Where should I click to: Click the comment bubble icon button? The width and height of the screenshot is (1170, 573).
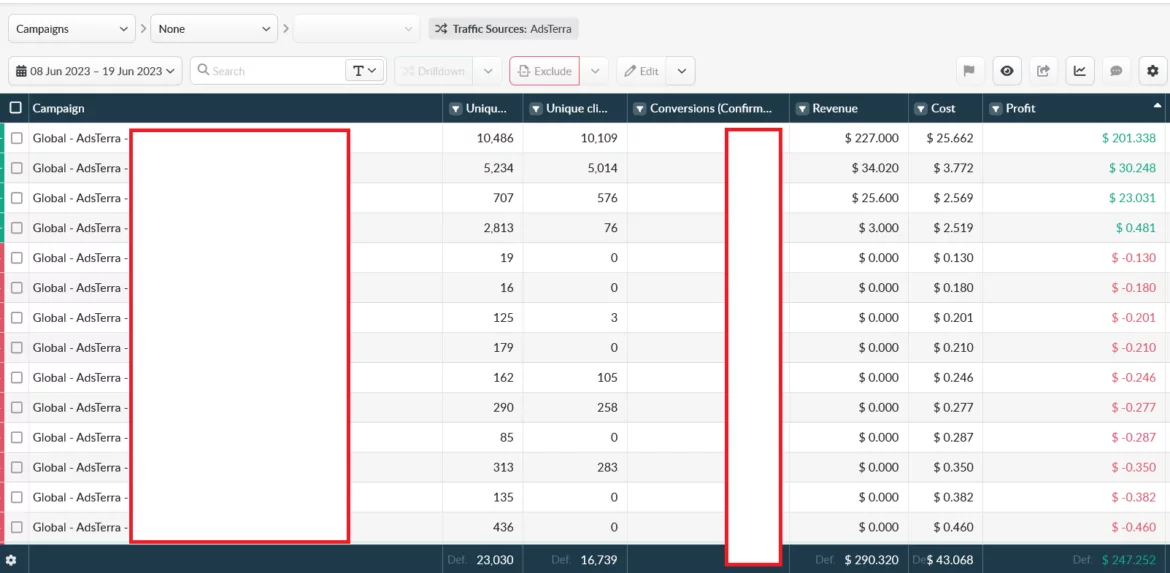coord(1116,71)
